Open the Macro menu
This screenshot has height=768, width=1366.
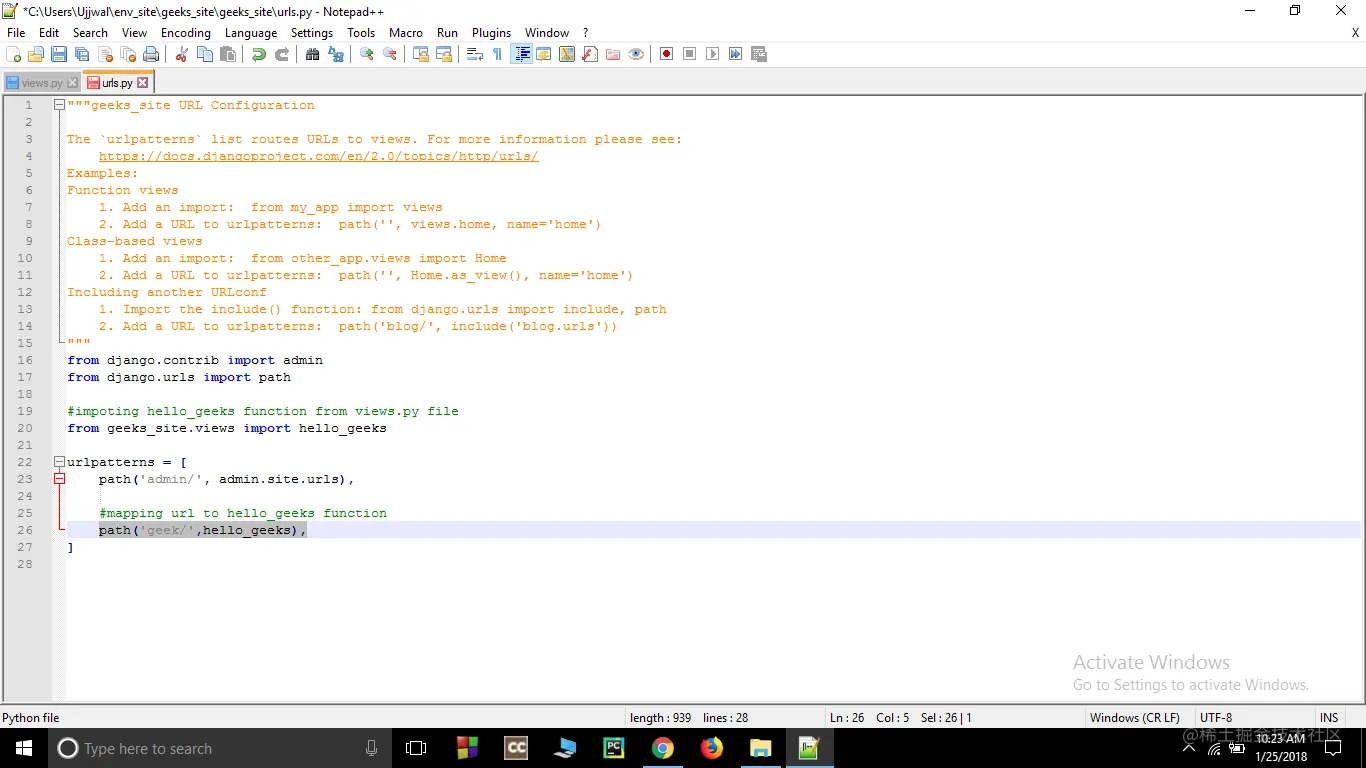406,33
